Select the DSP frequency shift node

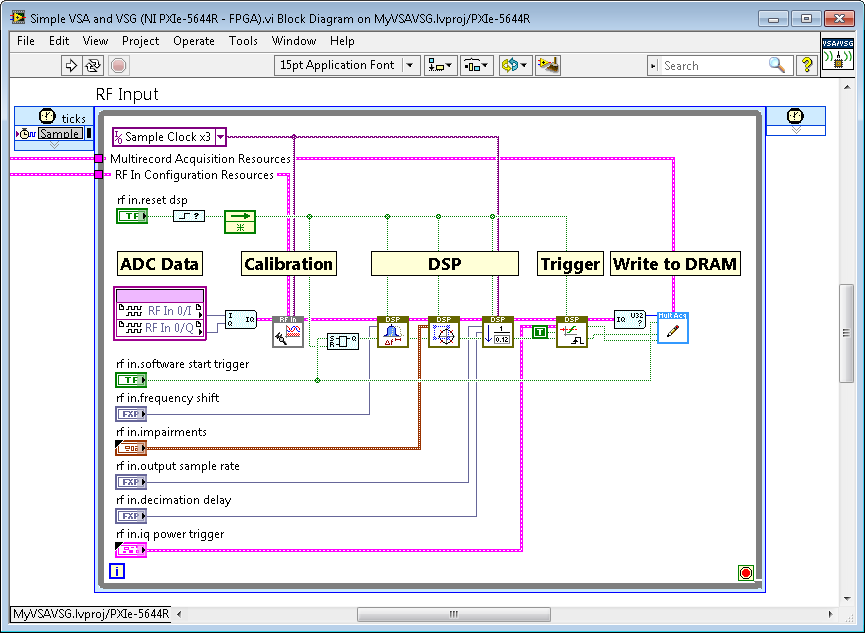coord(393,332)
